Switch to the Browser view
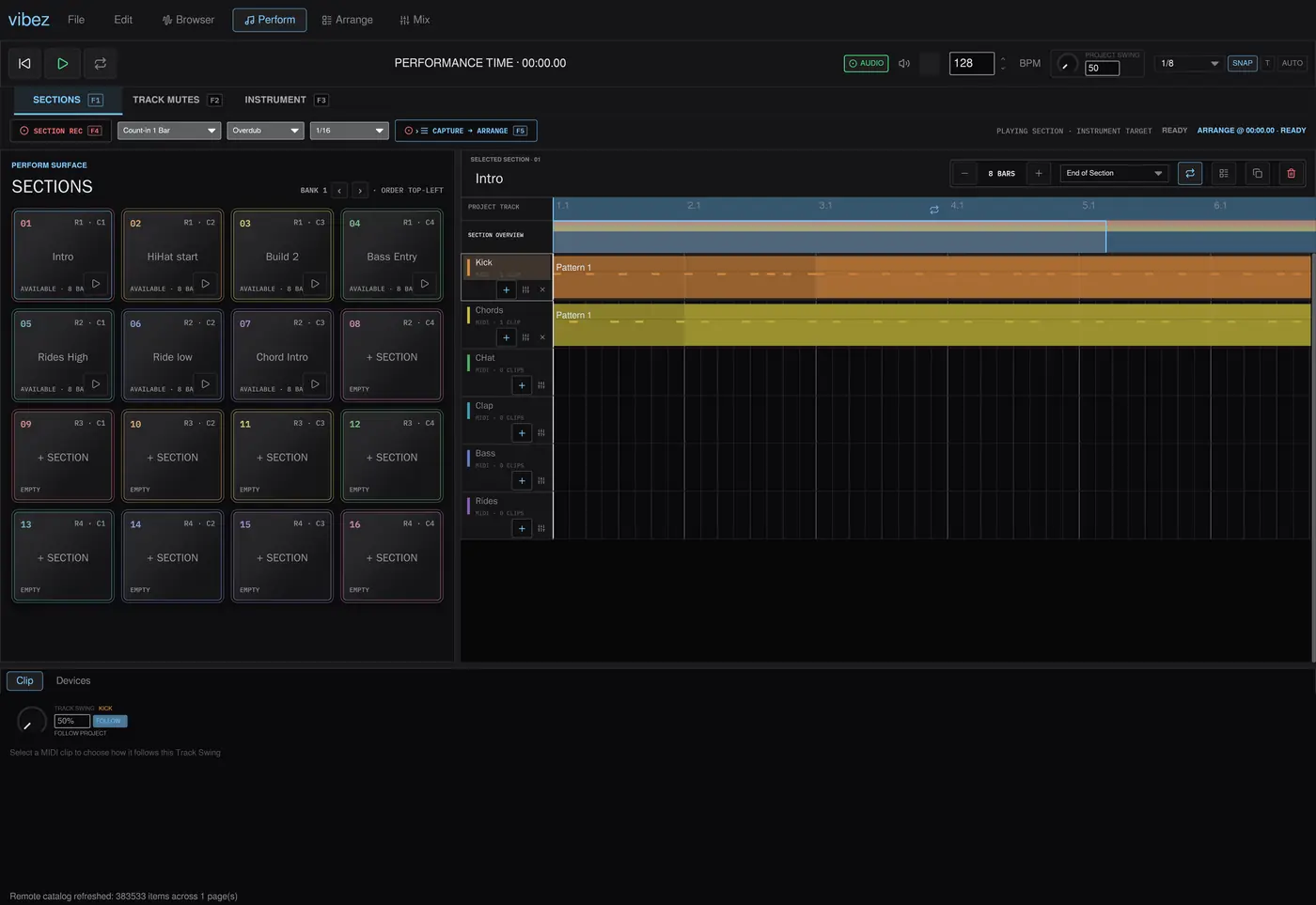This screenshot has height=905, width=1316. click(x=188, y=20)
